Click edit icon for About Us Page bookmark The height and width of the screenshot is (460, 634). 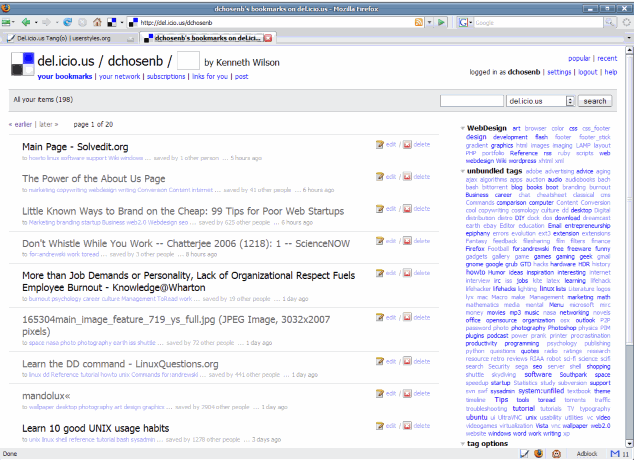pyautogui.click(x=380, y=177)
